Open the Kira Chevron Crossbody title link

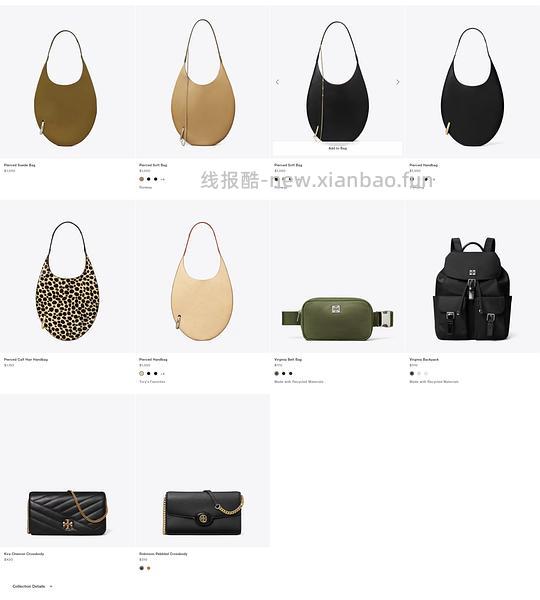24,554
